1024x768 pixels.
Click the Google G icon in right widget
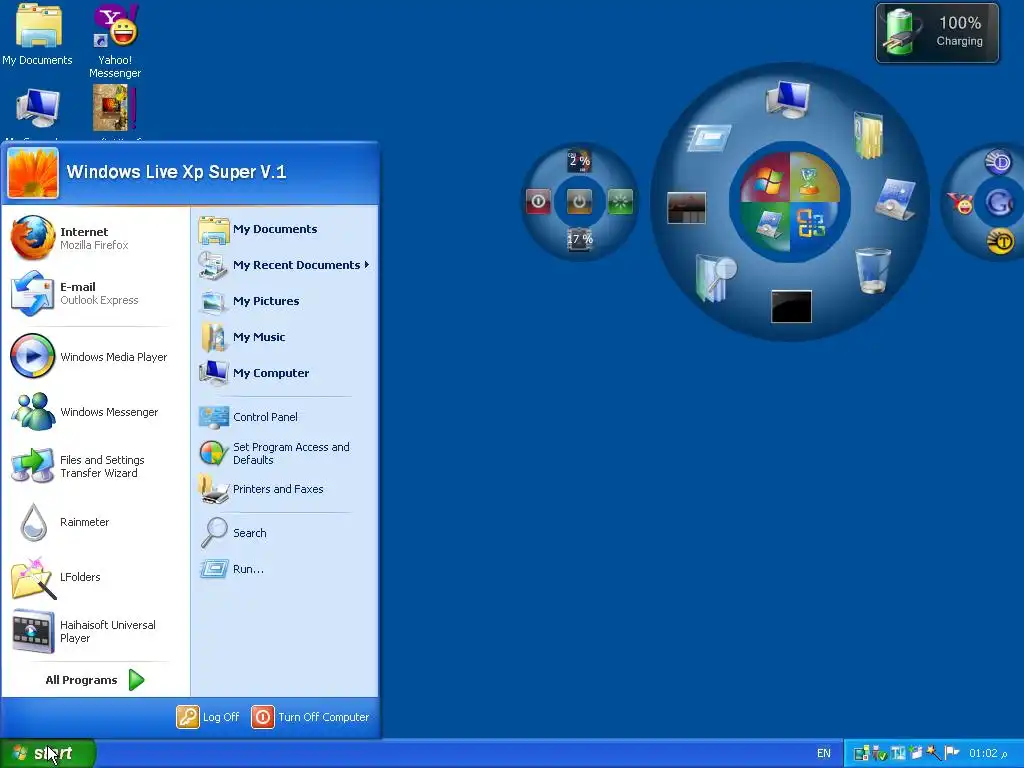tap(999, 202)
